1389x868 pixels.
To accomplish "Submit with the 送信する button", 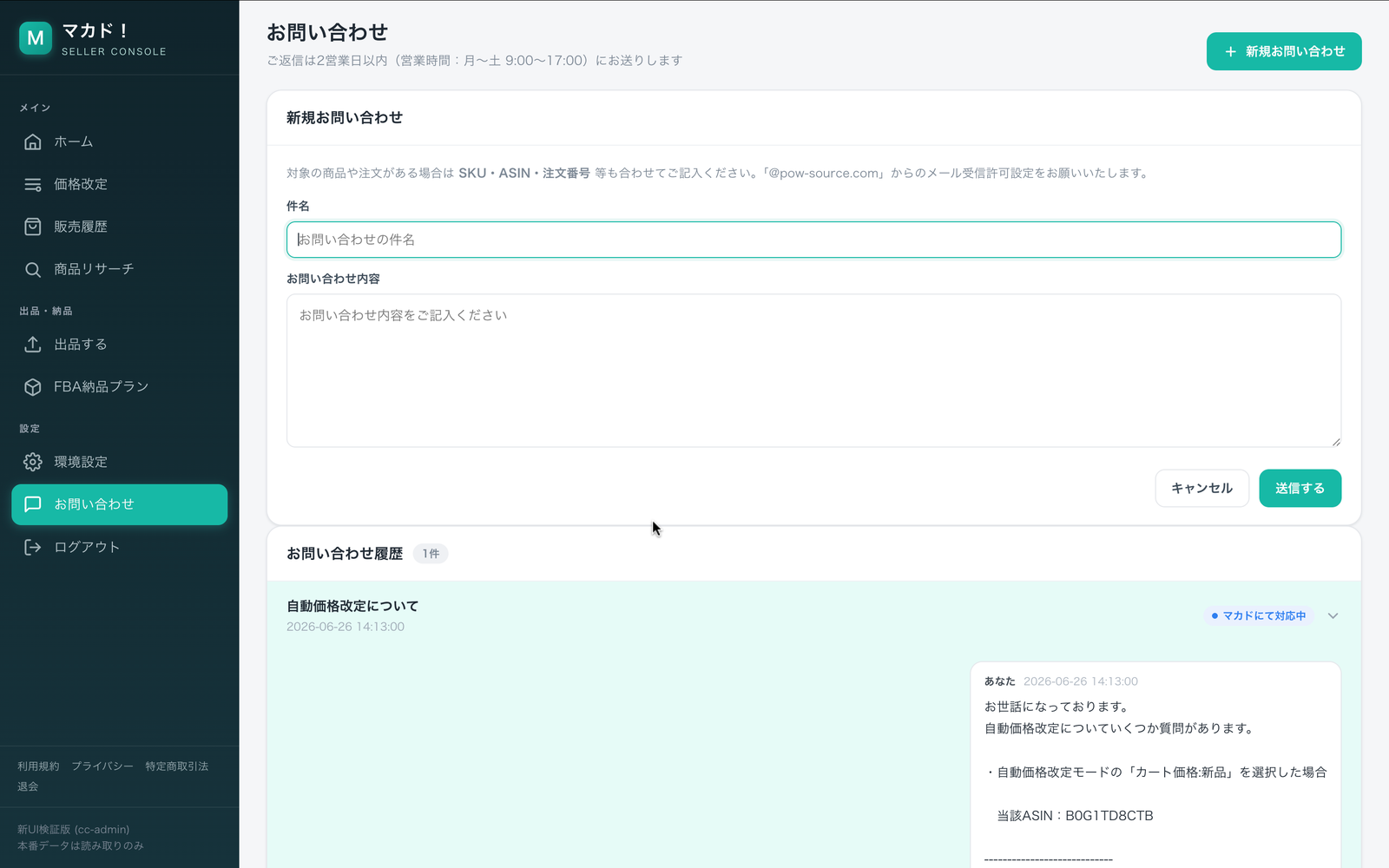I will point(1300,488).
